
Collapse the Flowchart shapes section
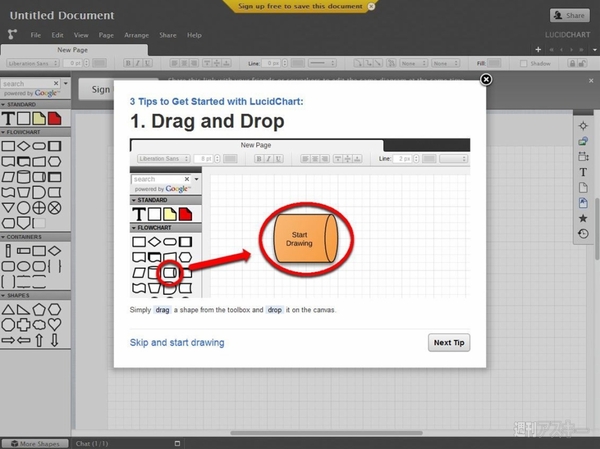tap(35, 132)
